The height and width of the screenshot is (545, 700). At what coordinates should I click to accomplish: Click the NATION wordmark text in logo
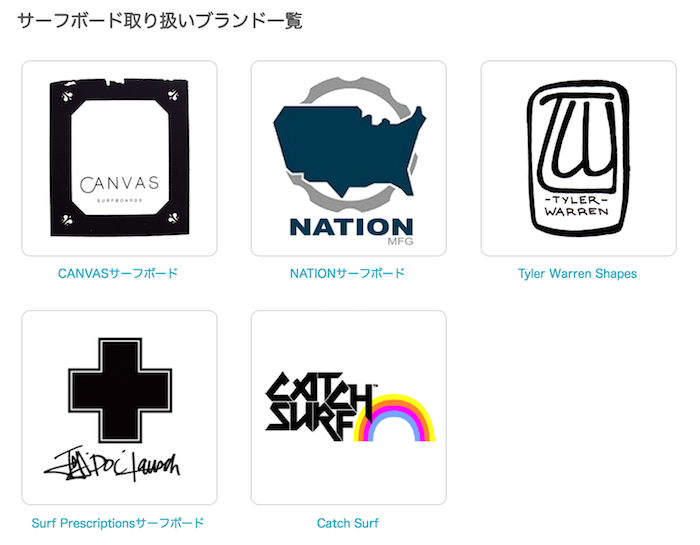point(351,227)
